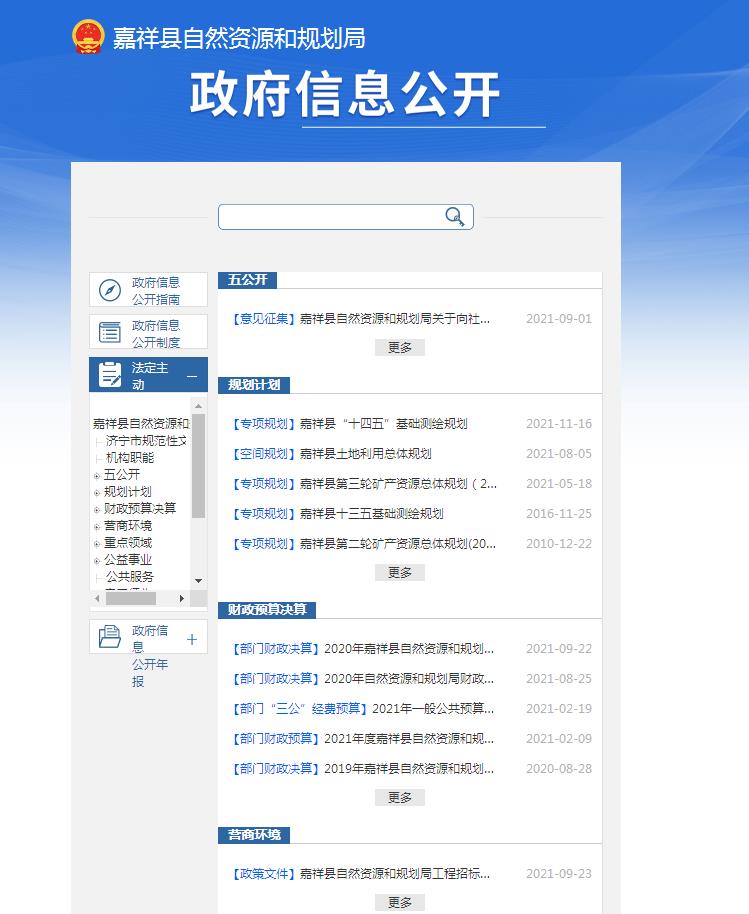Open 嘉祥县第二轮矿产资源总体规划 link
This screenshot has width=749, height=914.
tap(398, 544)
